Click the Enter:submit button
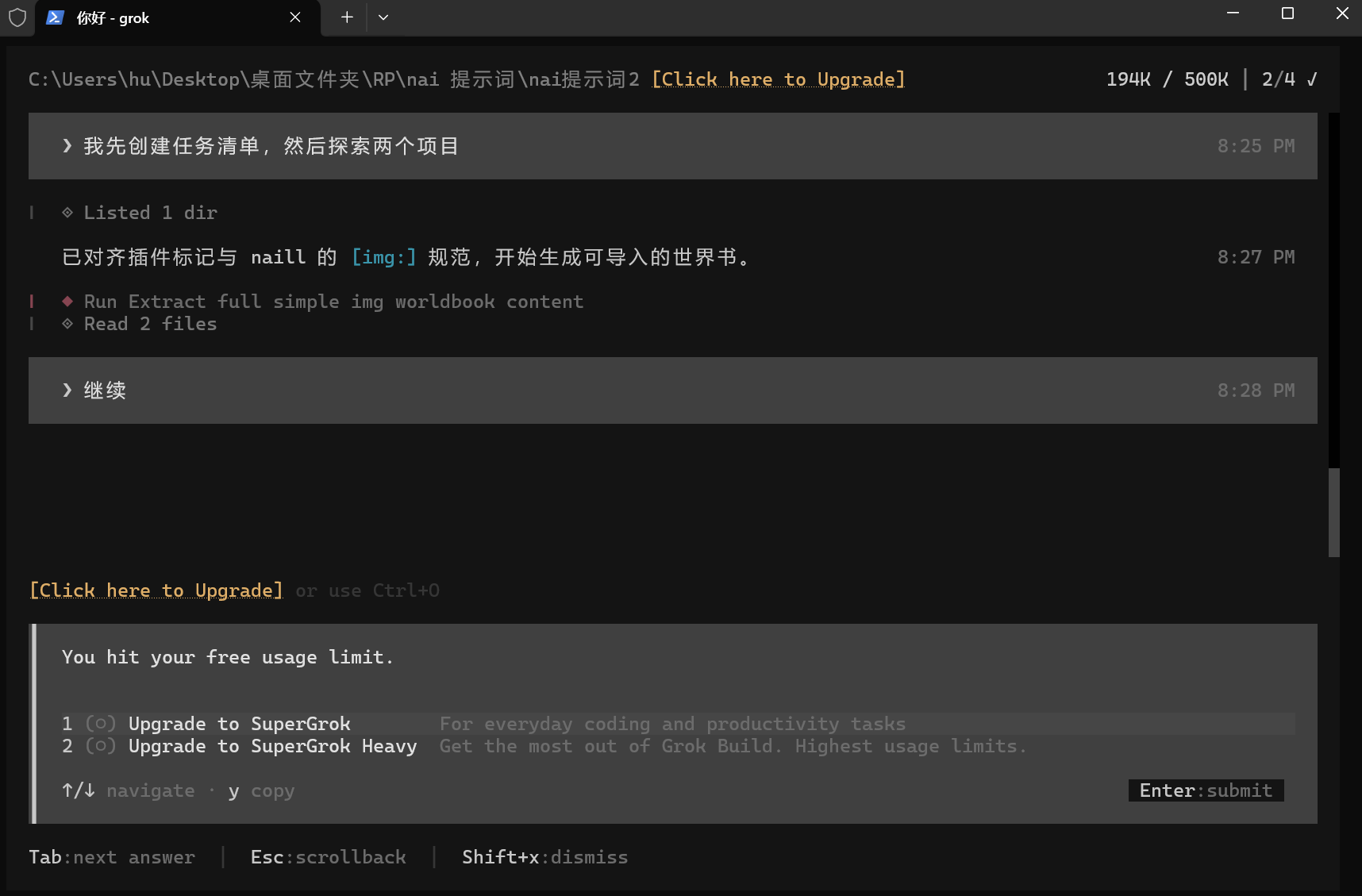 point(1206,790)
